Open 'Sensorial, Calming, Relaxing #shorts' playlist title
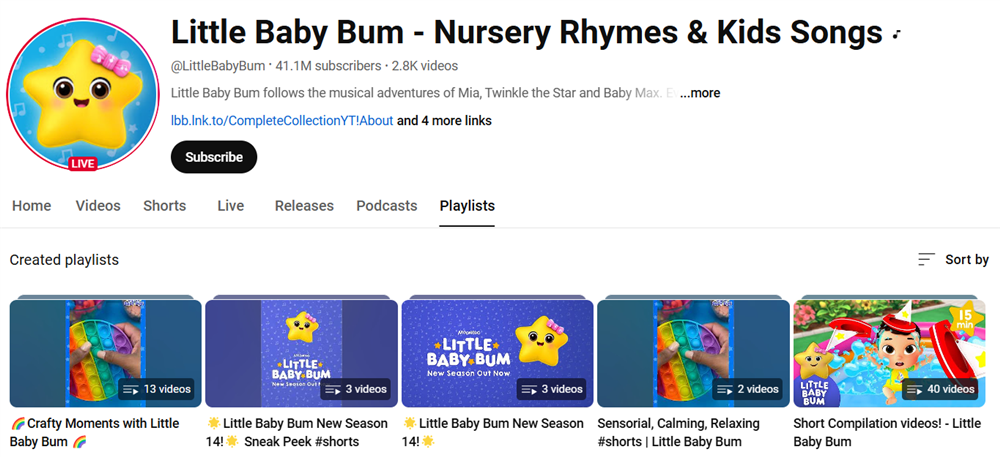1000x457 pixels. pyautogui.click(x=679, y=432)
